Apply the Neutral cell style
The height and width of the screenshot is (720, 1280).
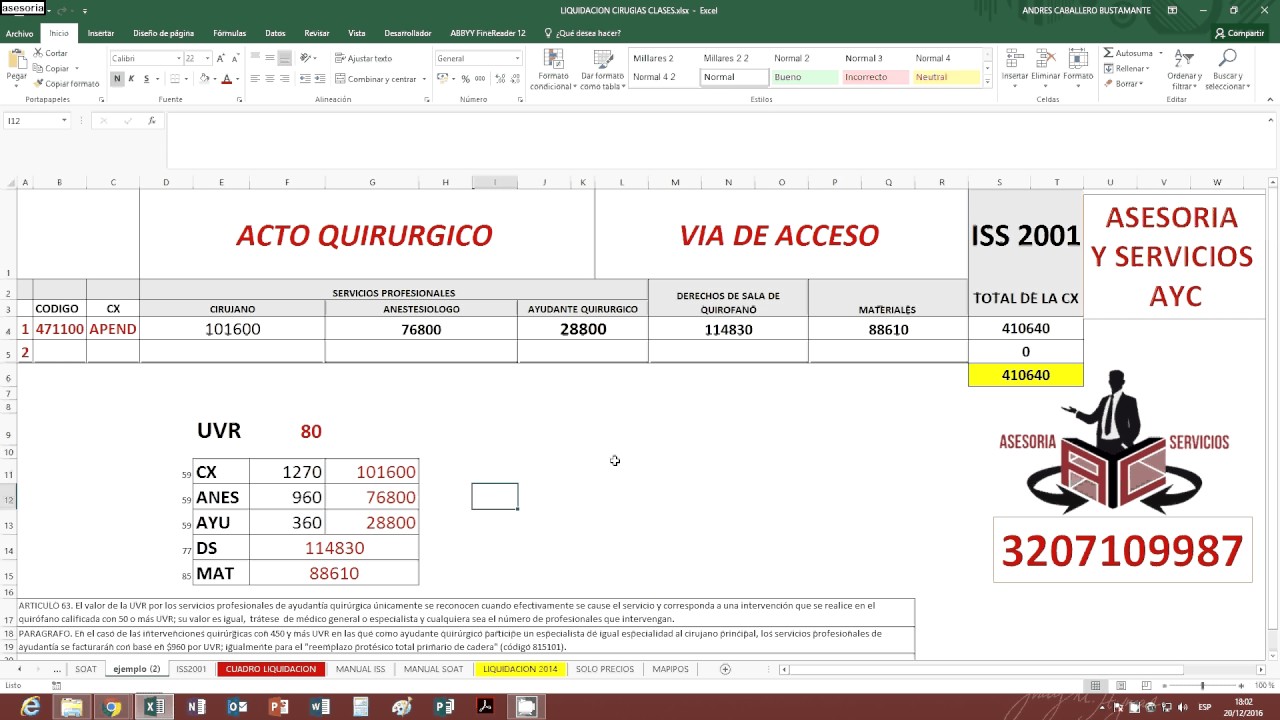click(946, 77)
